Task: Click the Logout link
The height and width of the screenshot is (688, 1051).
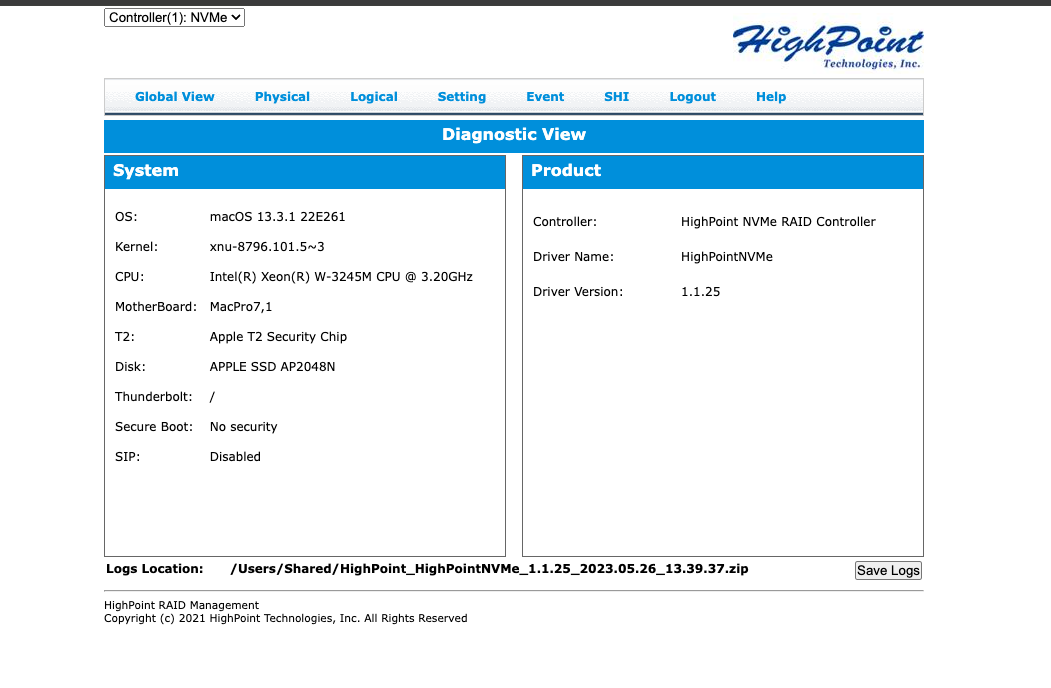Action: click(692, 97)
